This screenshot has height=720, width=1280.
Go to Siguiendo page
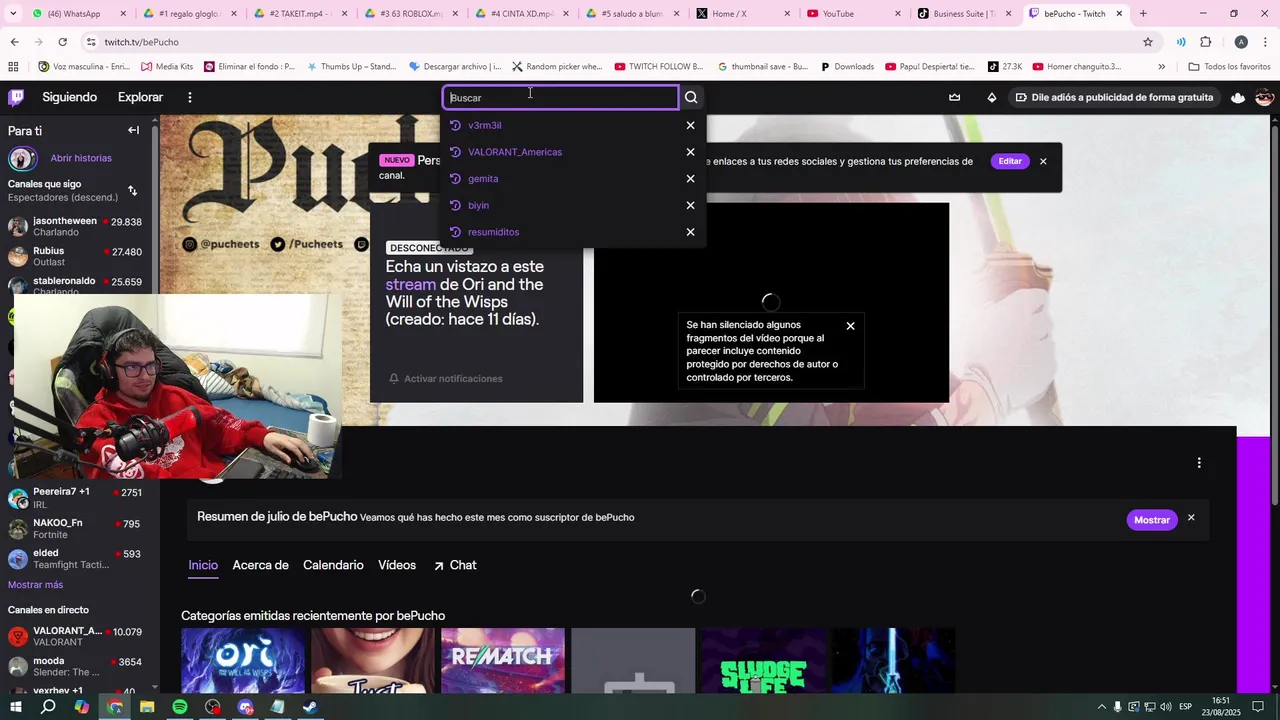[x=70, y=97]
